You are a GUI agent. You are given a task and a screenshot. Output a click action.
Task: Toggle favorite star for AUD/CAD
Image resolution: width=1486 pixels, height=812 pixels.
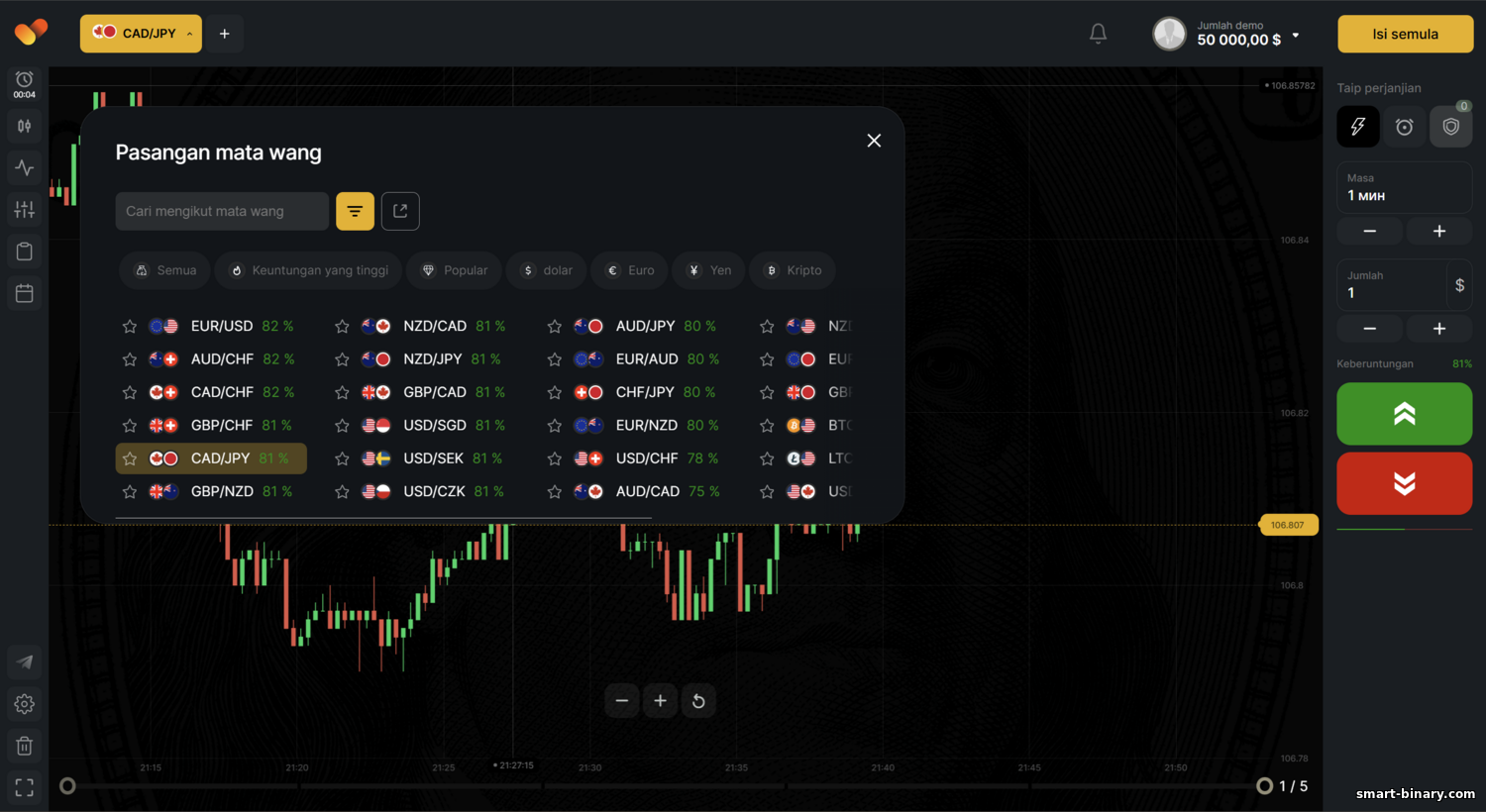[555, 492]
